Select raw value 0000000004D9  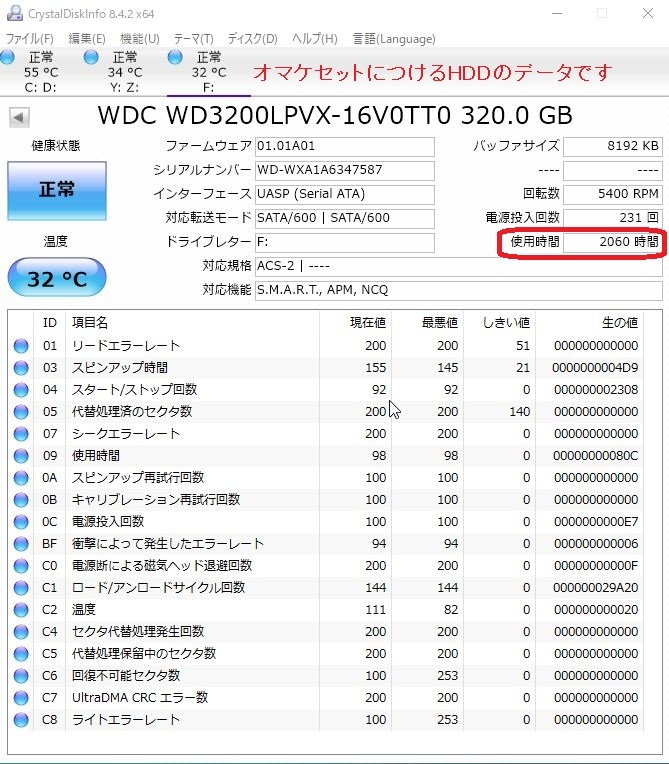595,368
